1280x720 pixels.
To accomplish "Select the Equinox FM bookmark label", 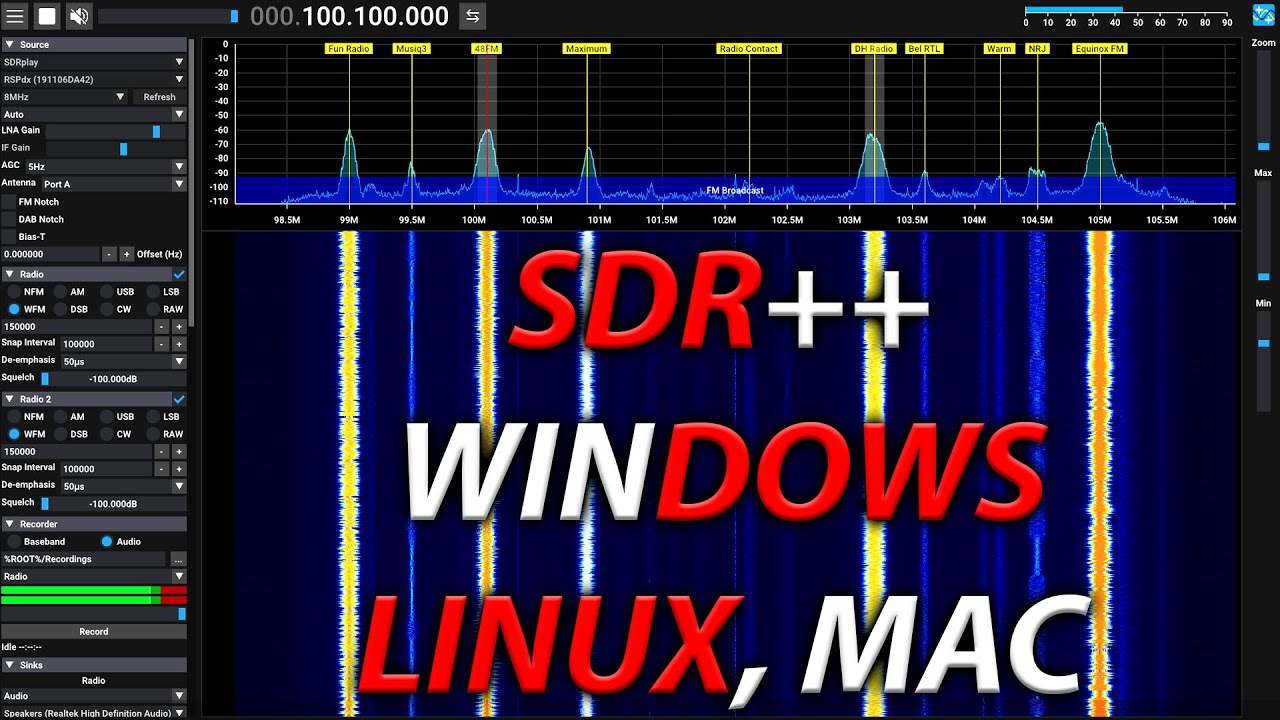I will pos(1100,48).
